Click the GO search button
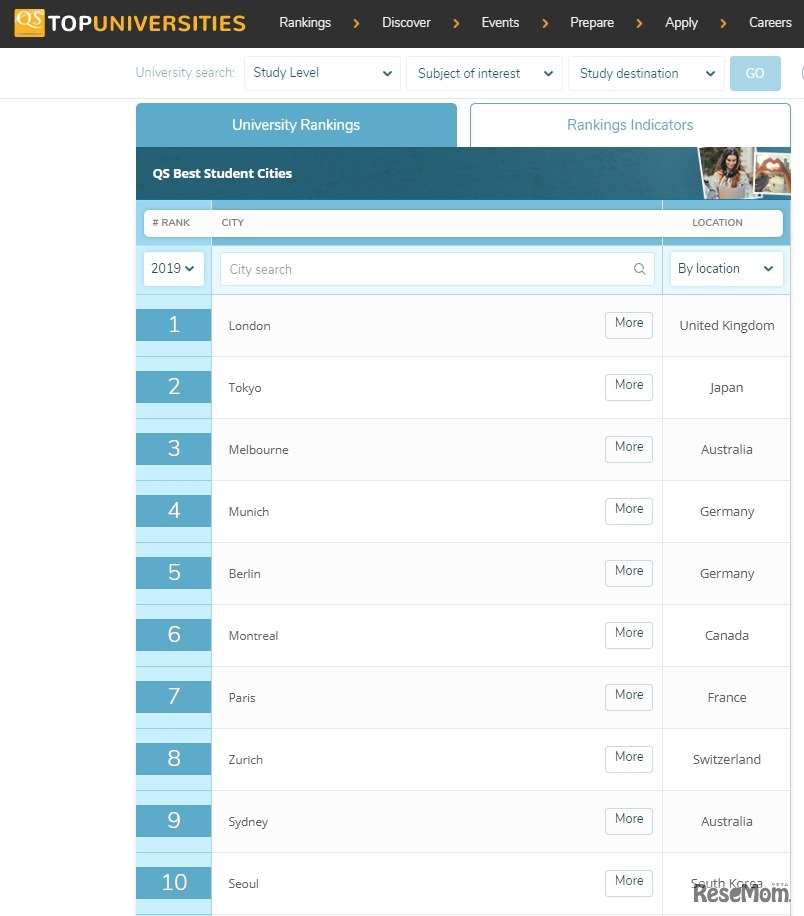 755,73
